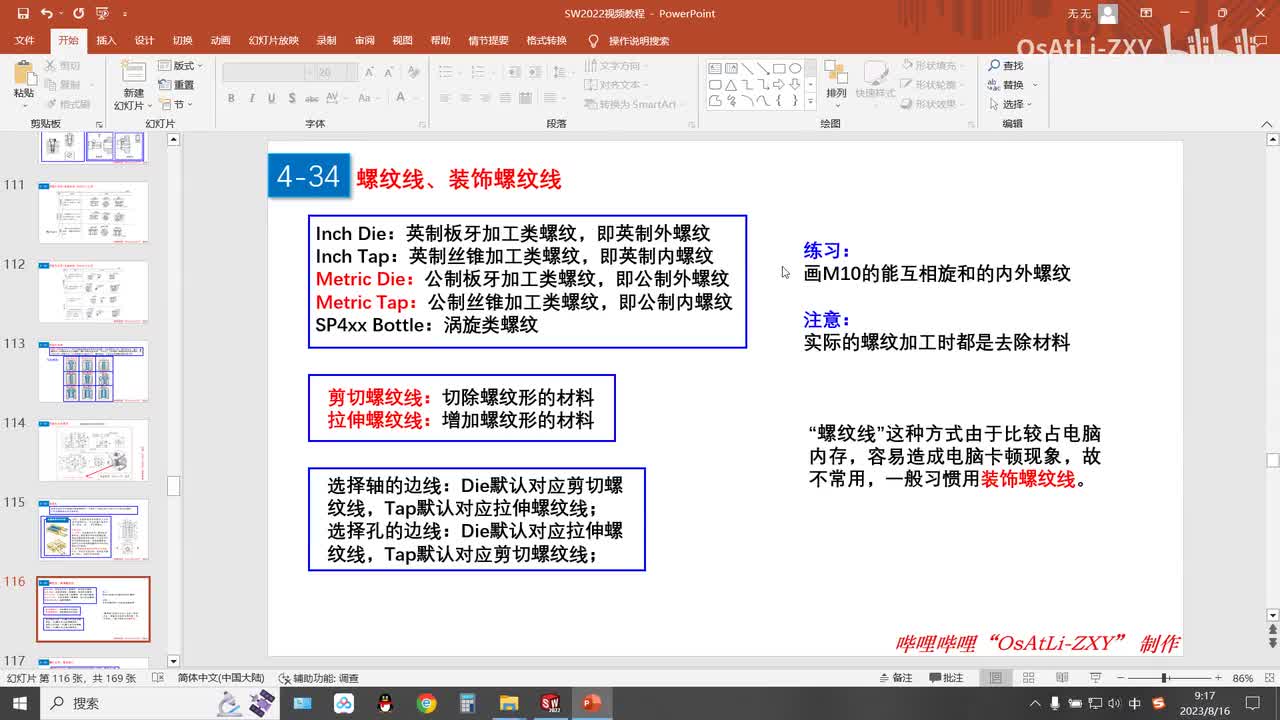Open File Explorer from taskbar
Image resolution: width=1280 pixels, height=720 pixels.
coord(508,703)
